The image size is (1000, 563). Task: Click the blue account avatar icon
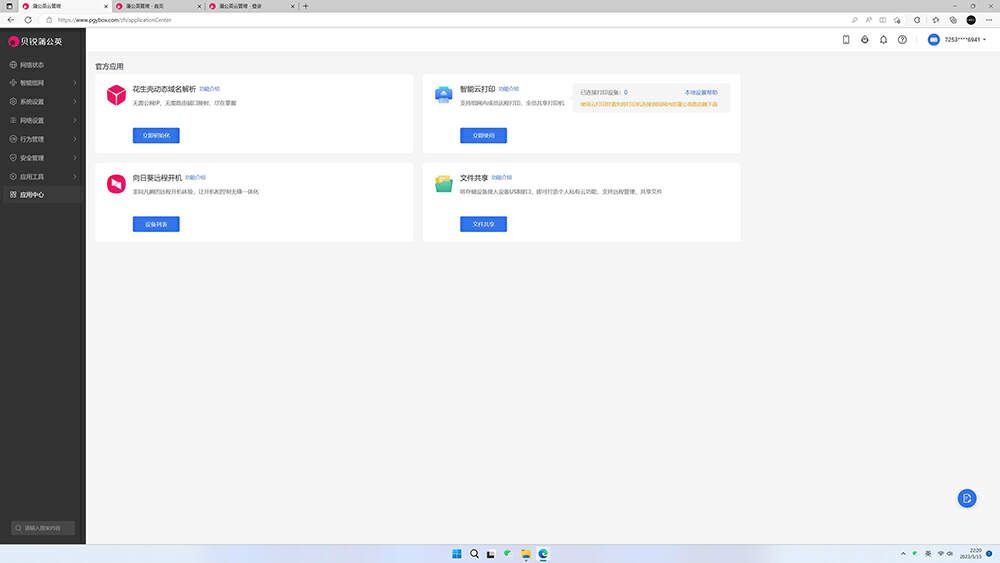[934, 40]
